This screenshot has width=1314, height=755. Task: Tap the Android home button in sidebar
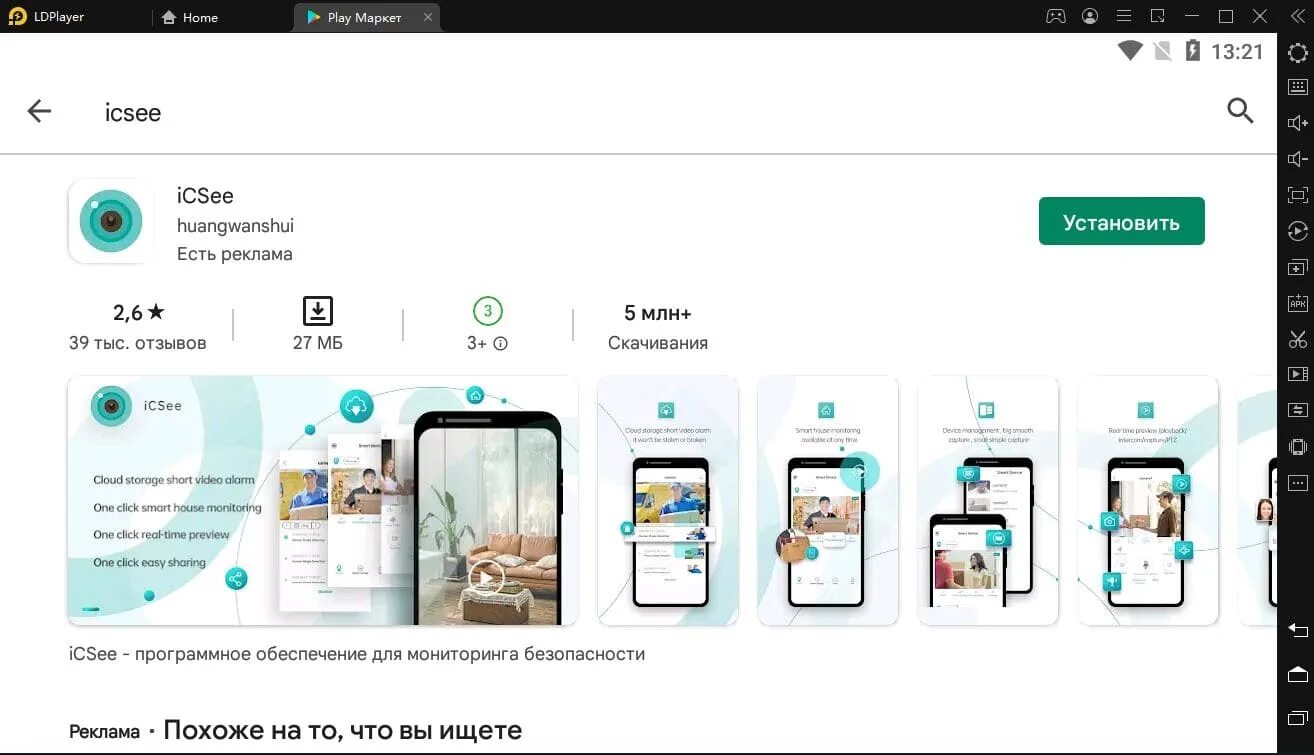(1297, 673)
